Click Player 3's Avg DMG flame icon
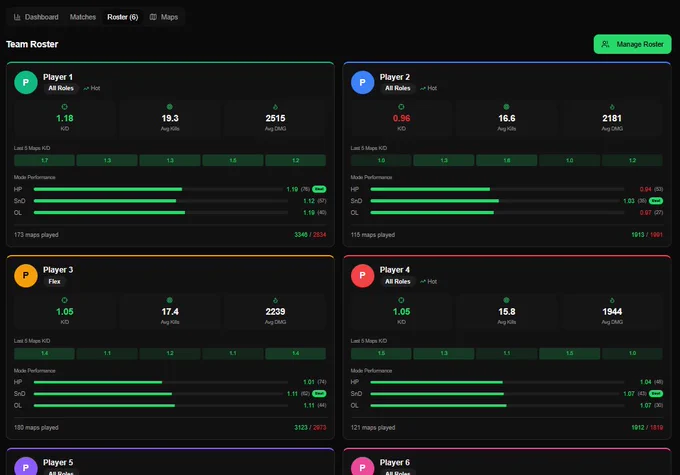 [x=275, y=300]
